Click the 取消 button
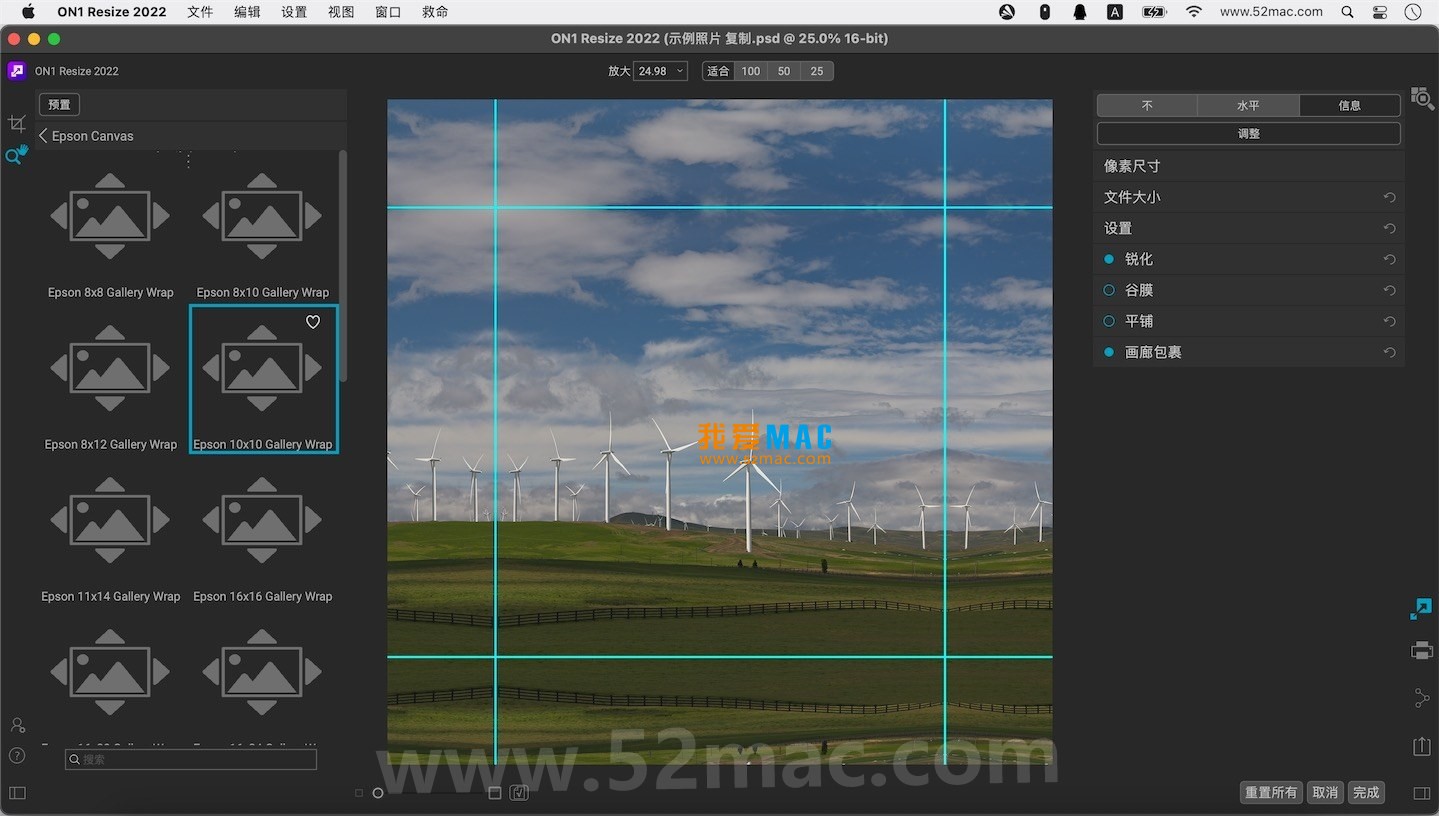Viewport: 1439px width, 816px height. (1325, 792)
